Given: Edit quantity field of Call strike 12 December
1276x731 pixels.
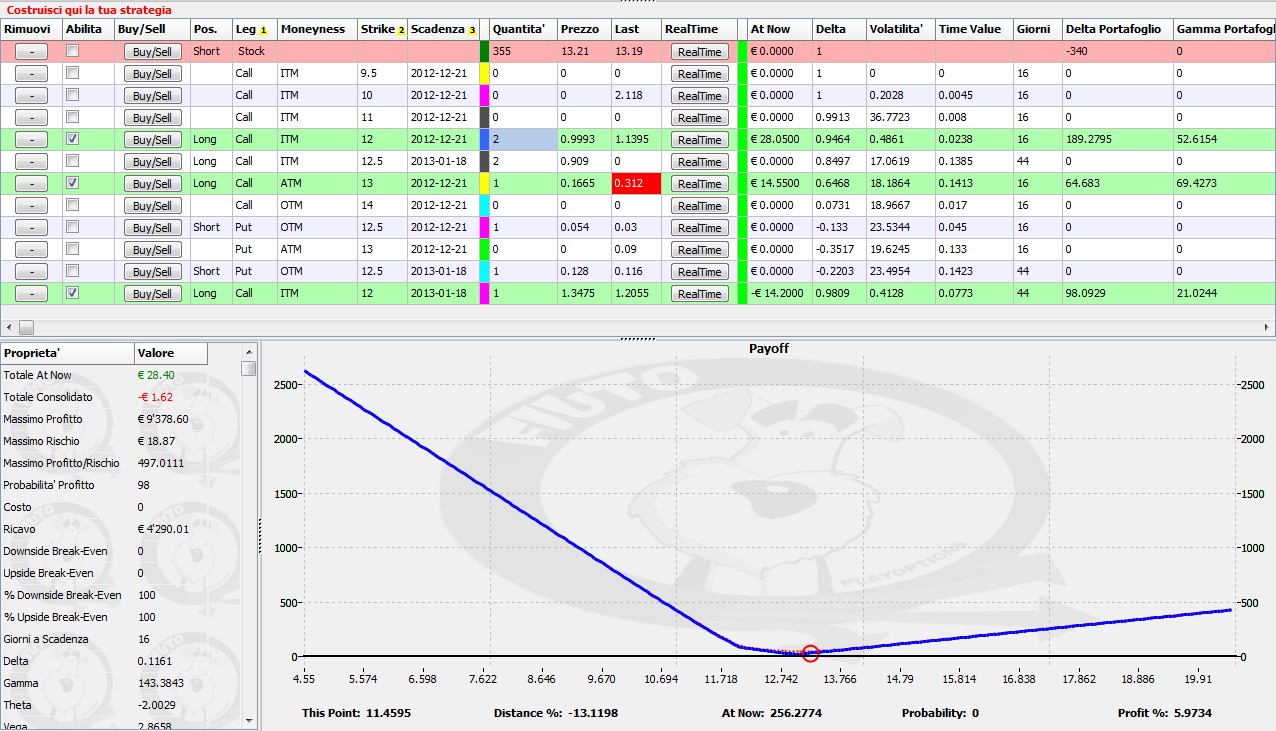Looking at the screenshot, I should click(522, 139).
